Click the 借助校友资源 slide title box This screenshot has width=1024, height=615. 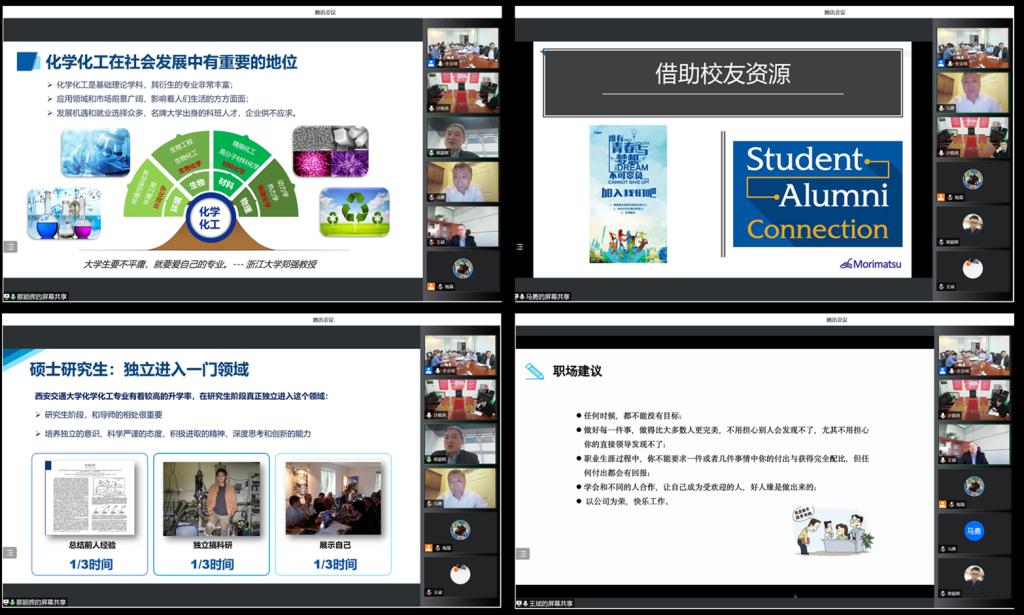[x=722, y=74]
